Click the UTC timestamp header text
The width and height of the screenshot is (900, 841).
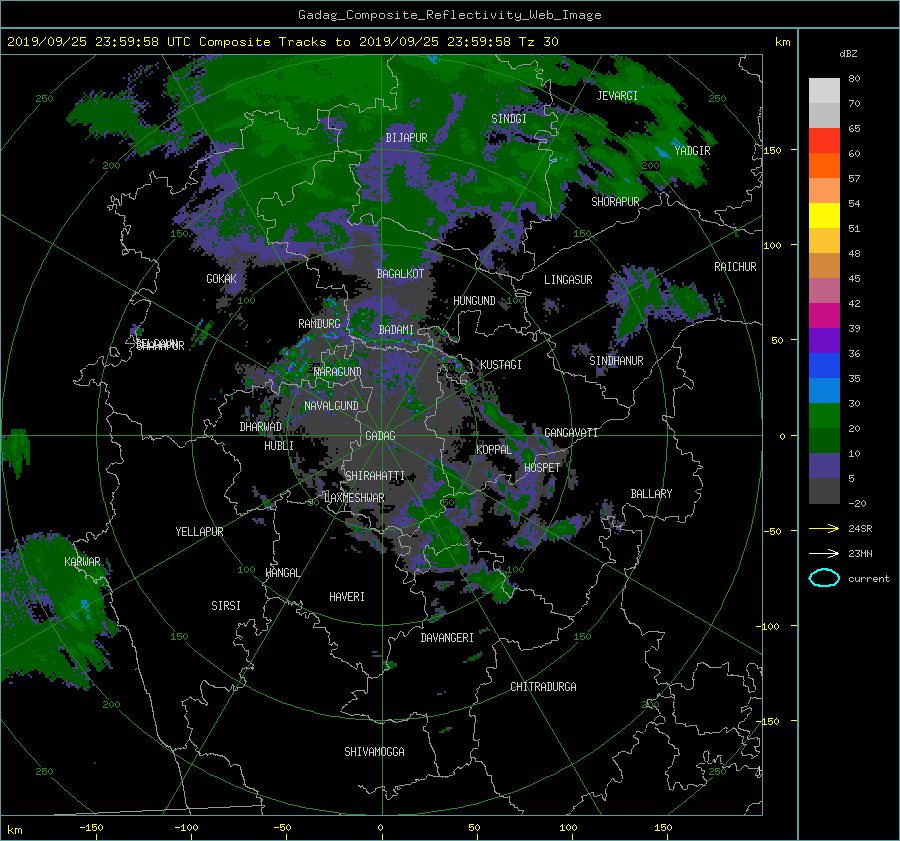tap(282, 42)
